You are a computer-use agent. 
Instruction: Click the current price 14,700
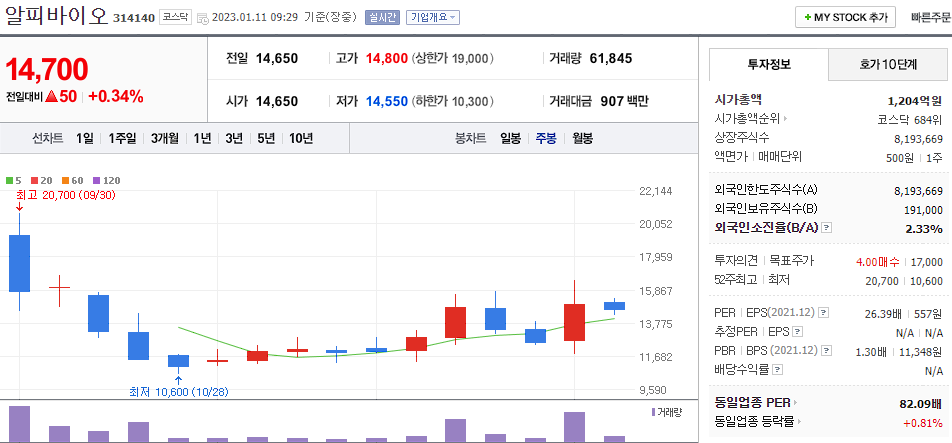coord(47,70)
